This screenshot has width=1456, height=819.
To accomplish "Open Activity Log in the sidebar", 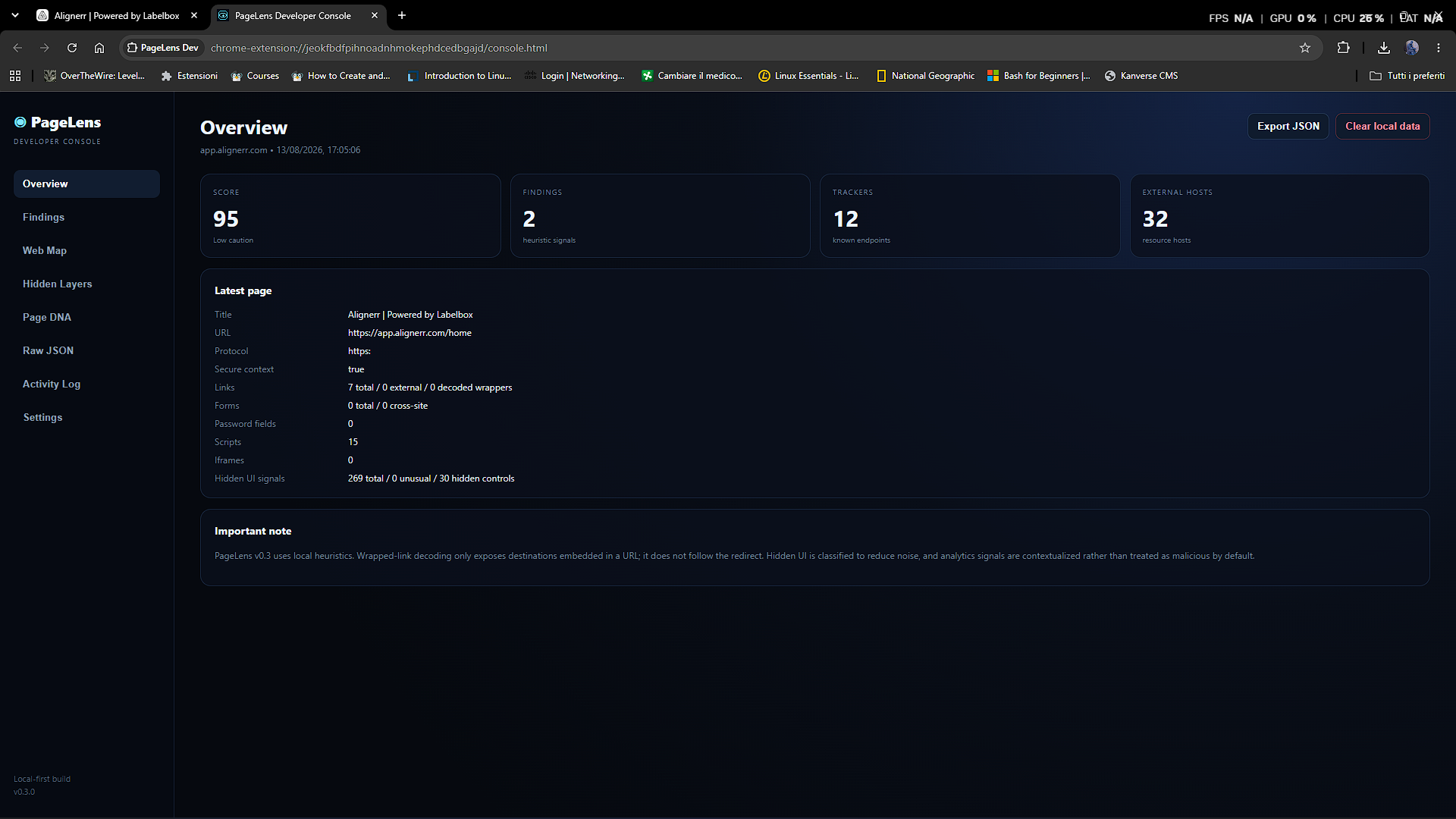I will coord(86,384).
